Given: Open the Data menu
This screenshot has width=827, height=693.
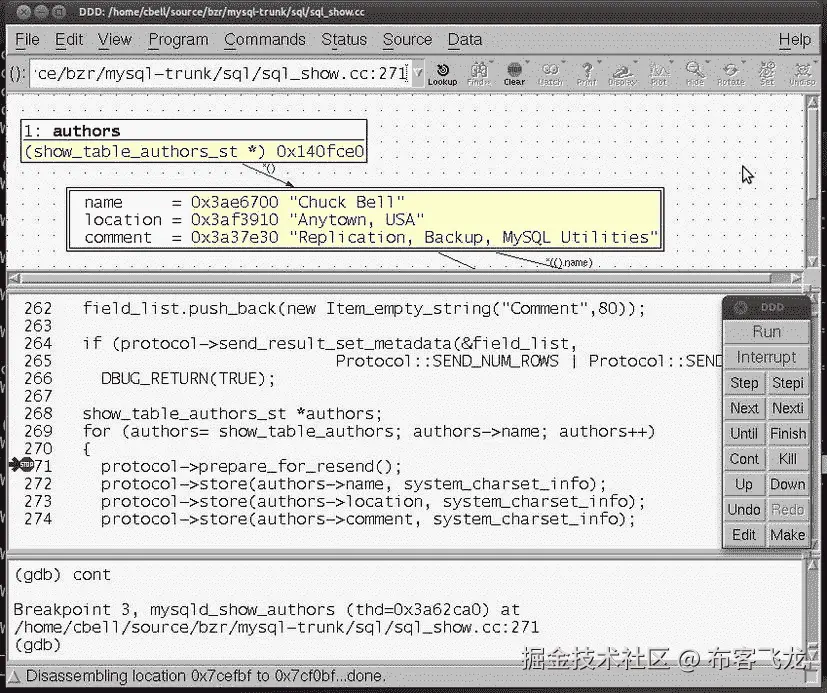Looking at the screenshot, I should (465, 40).
